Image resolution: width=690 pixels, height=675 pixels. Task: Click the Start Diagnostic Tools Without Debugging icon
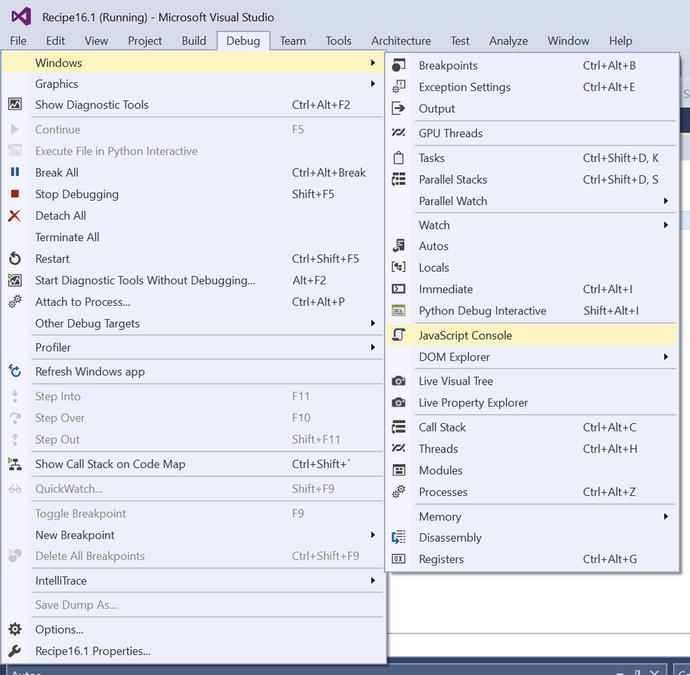coord(15,280)
